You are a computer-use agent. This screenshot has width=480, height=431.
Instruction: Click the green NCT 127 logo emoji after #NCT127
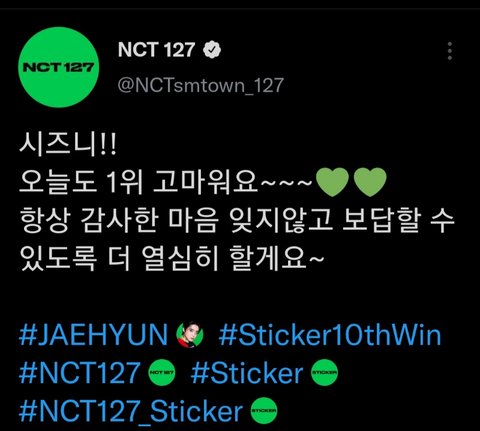(x=162, y=372)
